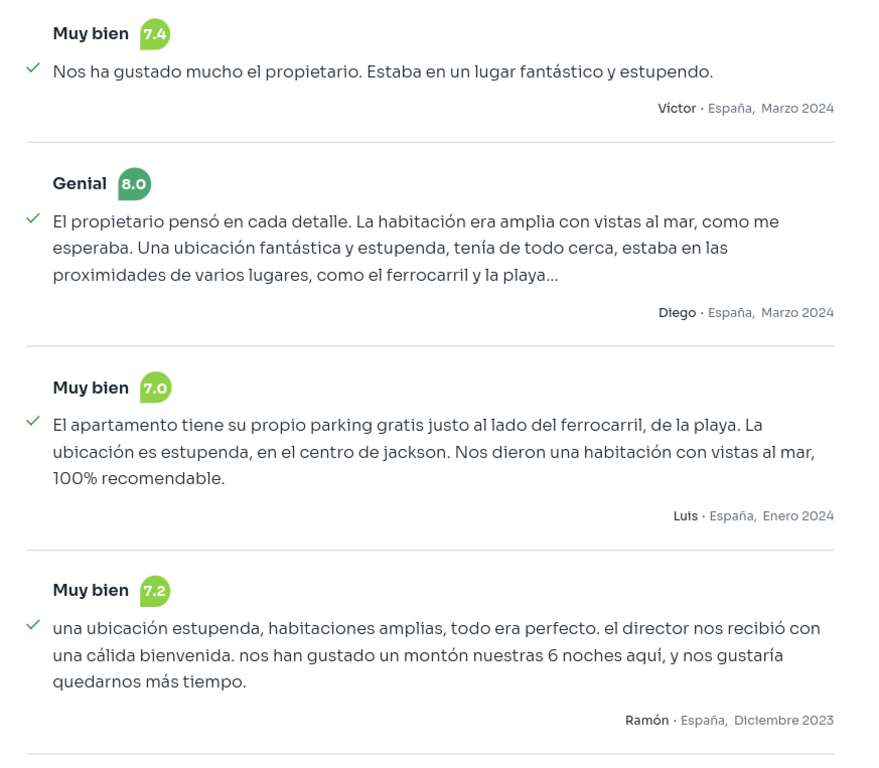Click the "Enero 2024" review date
The width and height of the screenshot is (879, 768).
(x=798, y=516)
